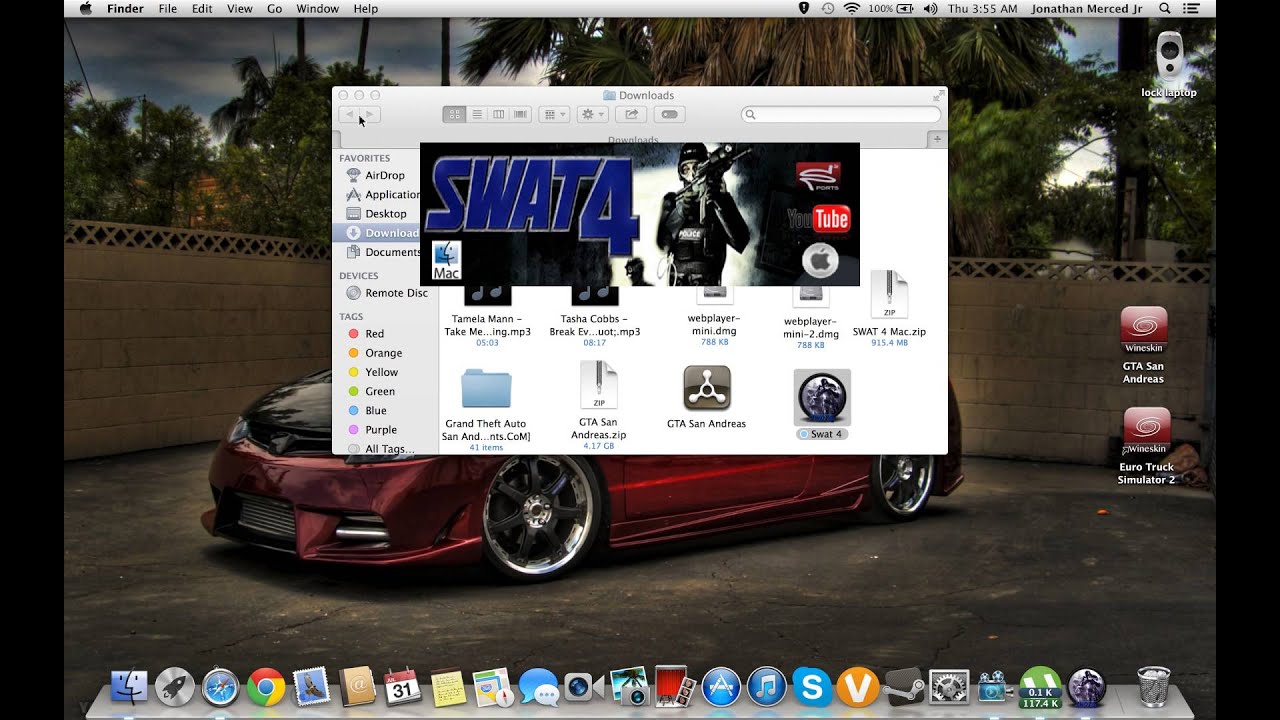The image size is (1280, 720).
Task: Open the View menu
Action: point(240,8)
